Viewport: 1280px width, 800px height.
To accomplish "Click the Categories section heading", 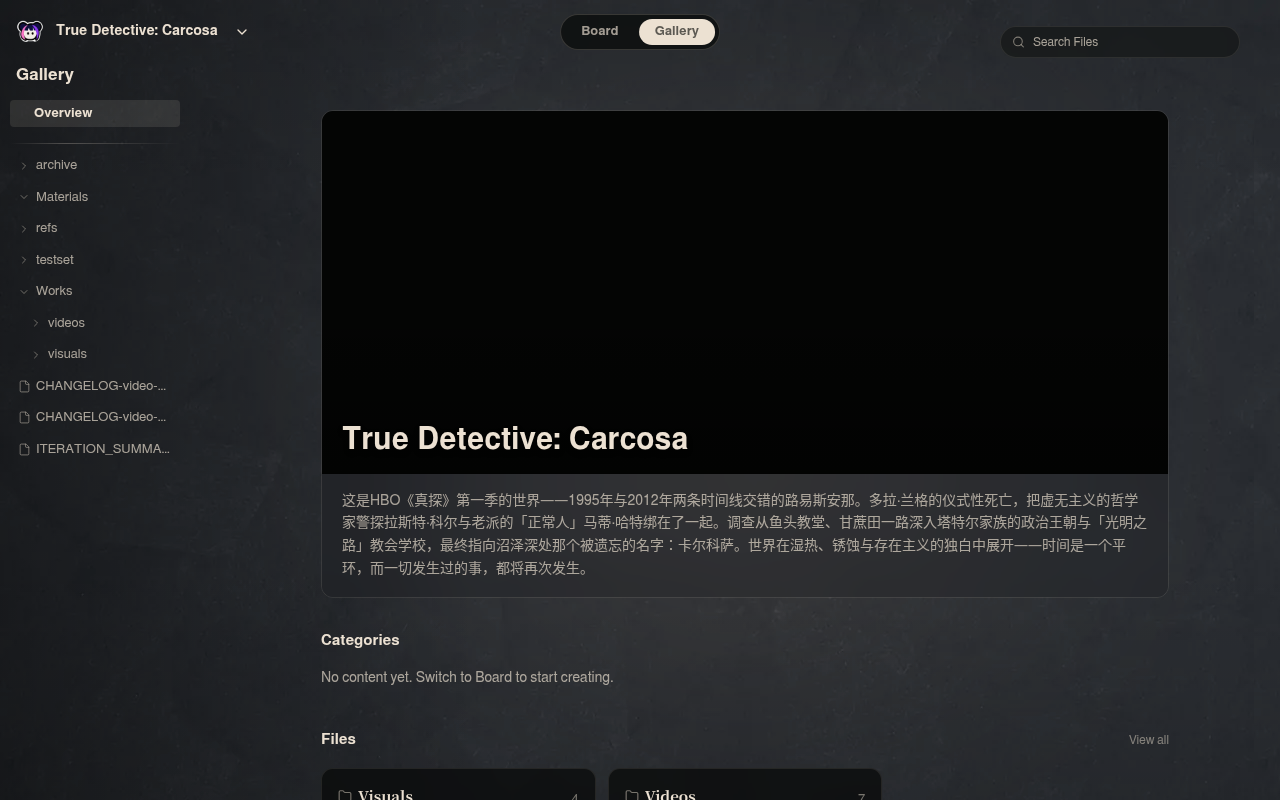I will click(360, 640).
